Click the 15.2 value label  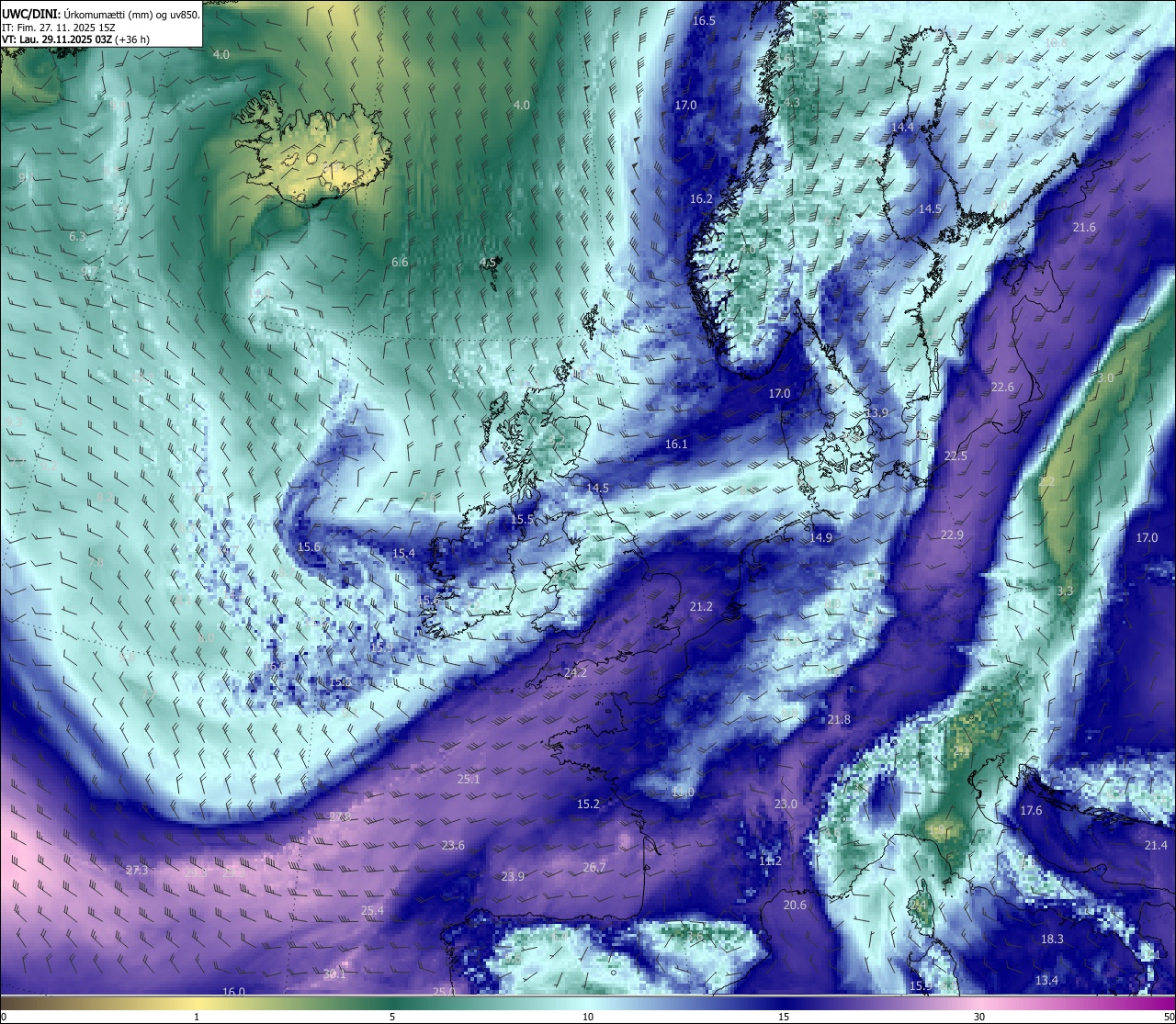588,805
